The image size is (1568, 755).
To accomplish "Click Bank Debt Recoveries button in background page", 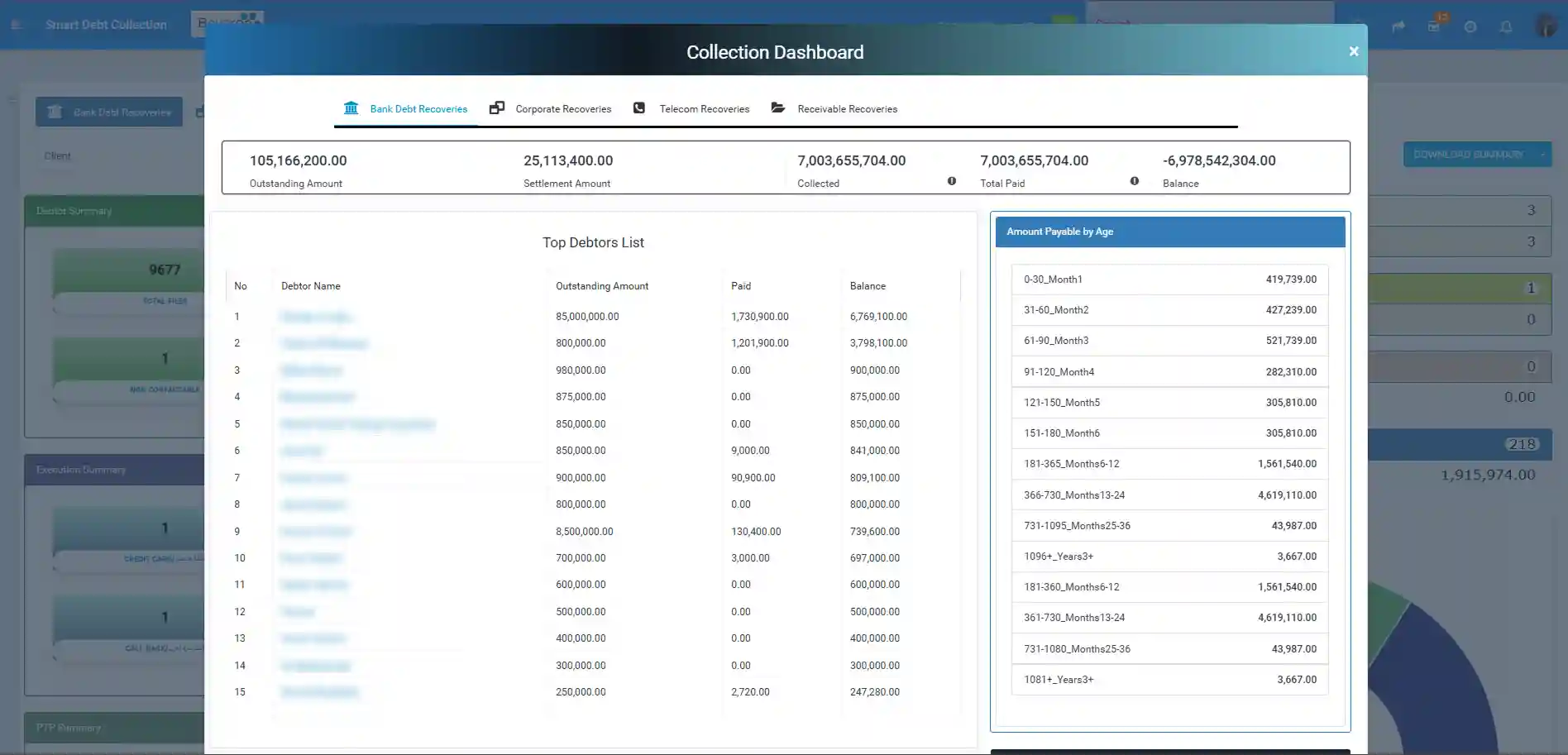I will click(109, 112).
